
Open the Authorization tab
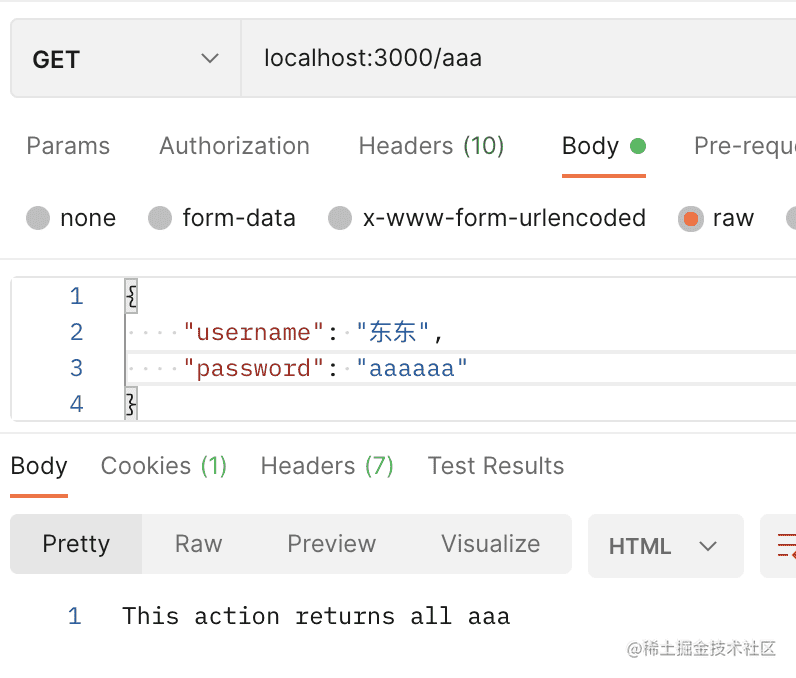click(234, 146)
